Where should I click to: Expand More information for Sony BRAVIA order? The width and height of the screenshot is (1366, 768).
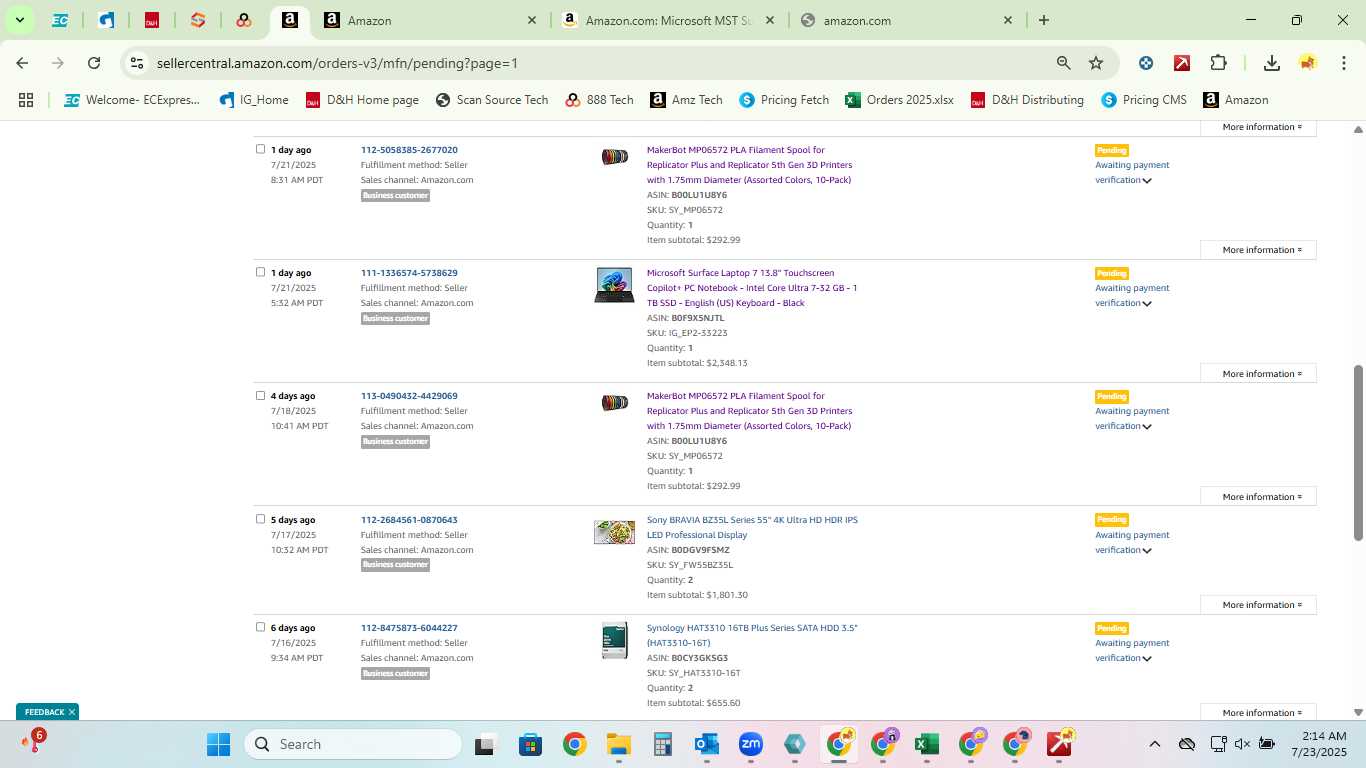(x=1258, y=605)
